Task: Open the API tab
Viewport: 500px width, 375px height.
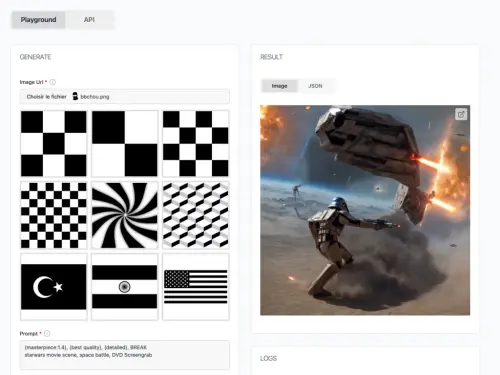Action: click(89, 20)
